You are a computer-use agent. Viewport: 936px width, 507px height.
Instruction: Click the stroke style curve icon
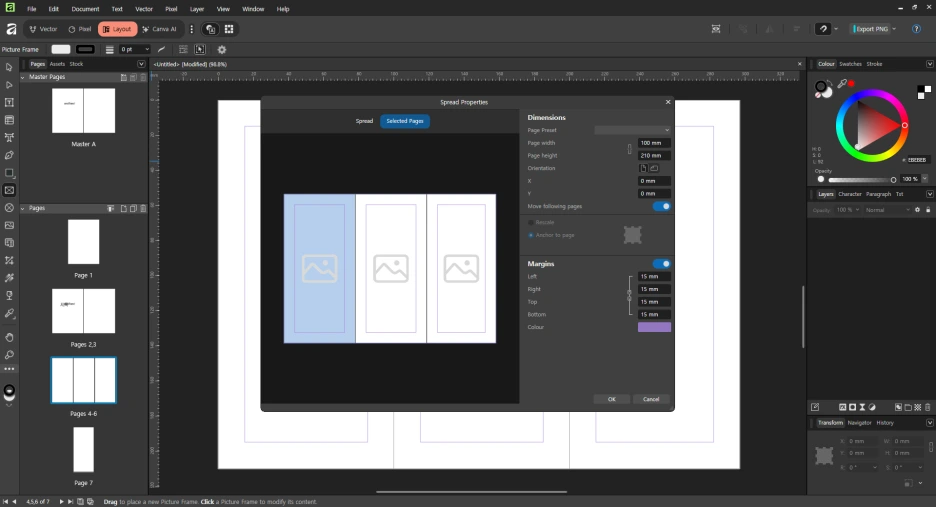tap(161, 50)
